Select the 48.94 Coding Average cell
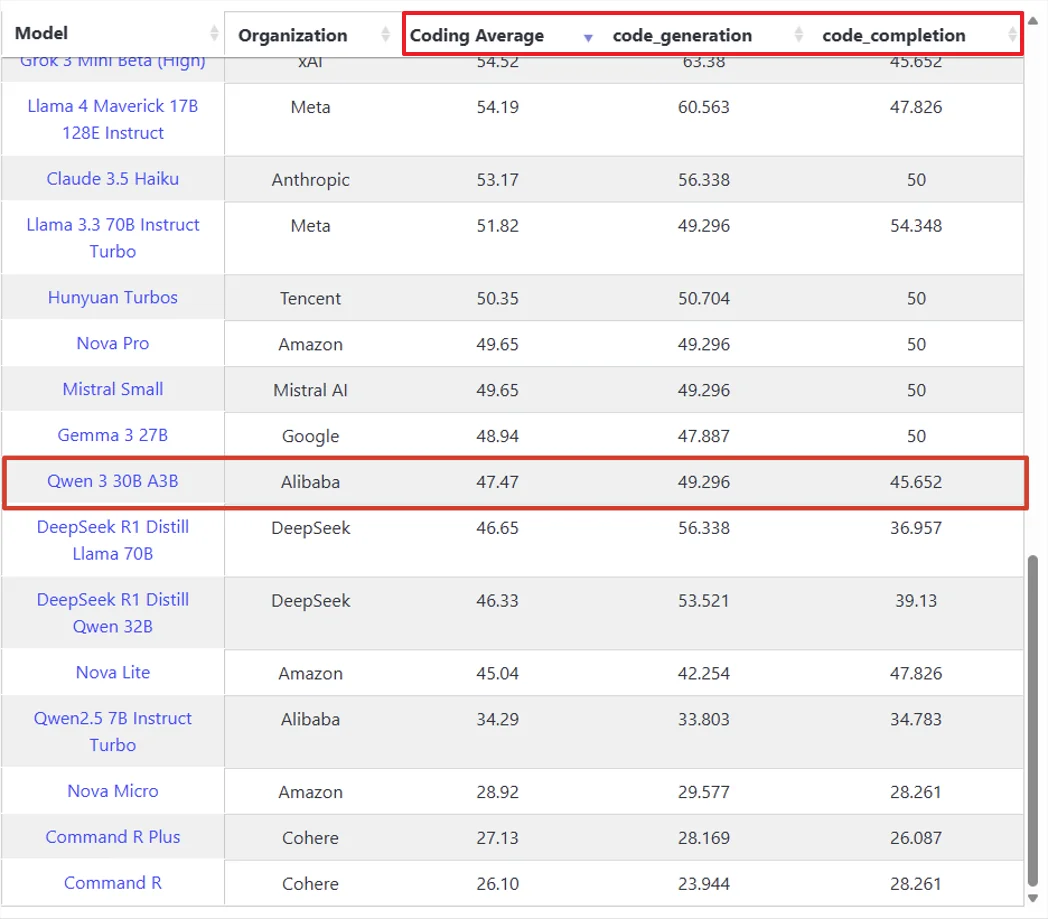 click(498, 436)
